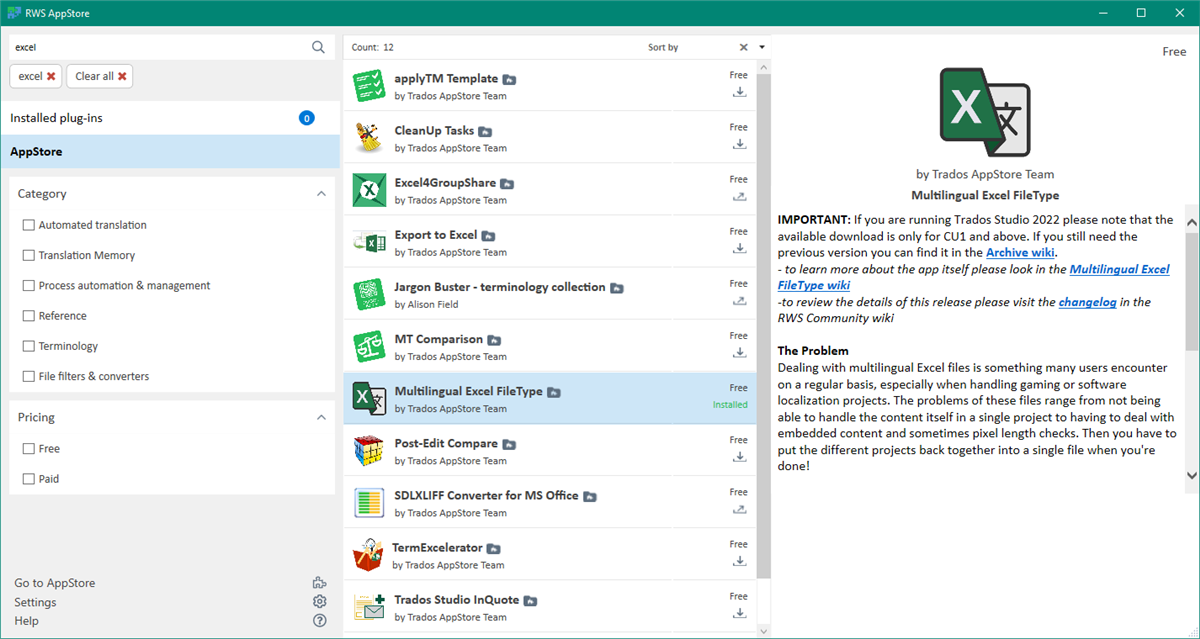Click the Multilingual Excel FileType large logo
This screenshot has height=639, width=1200.
(x=985, y=111)
